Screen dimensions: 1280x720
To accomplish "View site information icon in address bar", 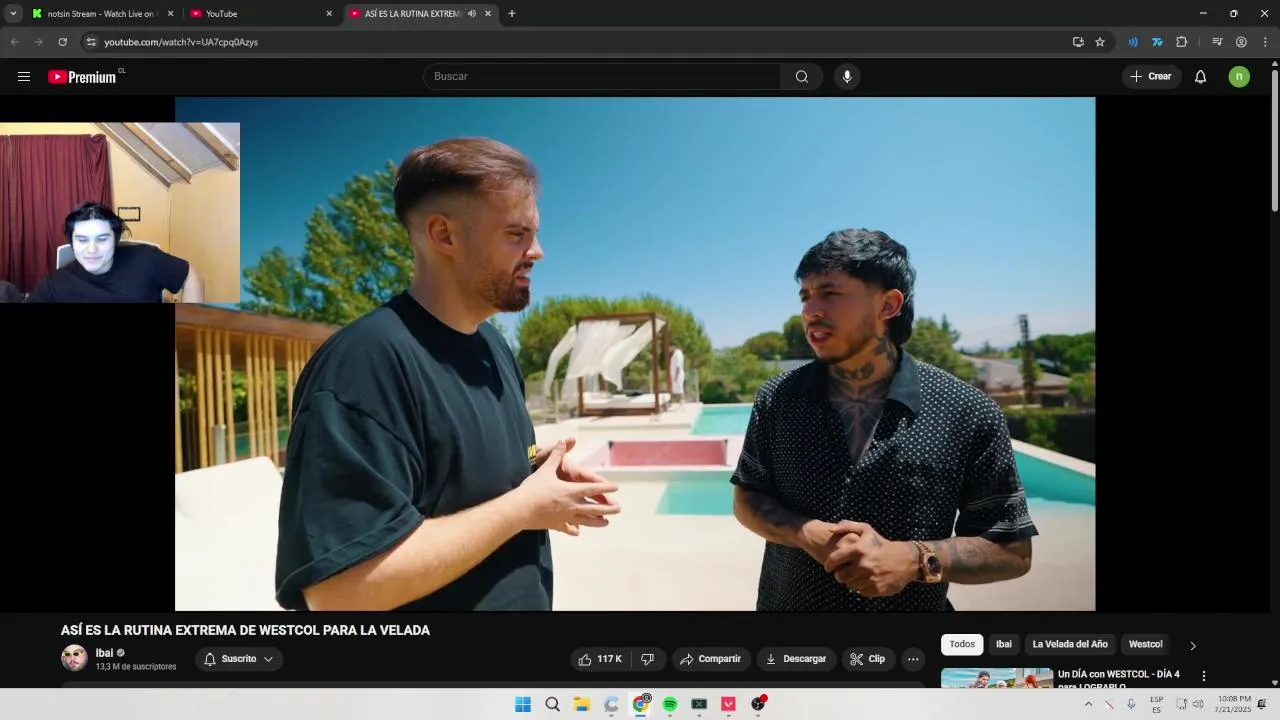I will 91,42.
